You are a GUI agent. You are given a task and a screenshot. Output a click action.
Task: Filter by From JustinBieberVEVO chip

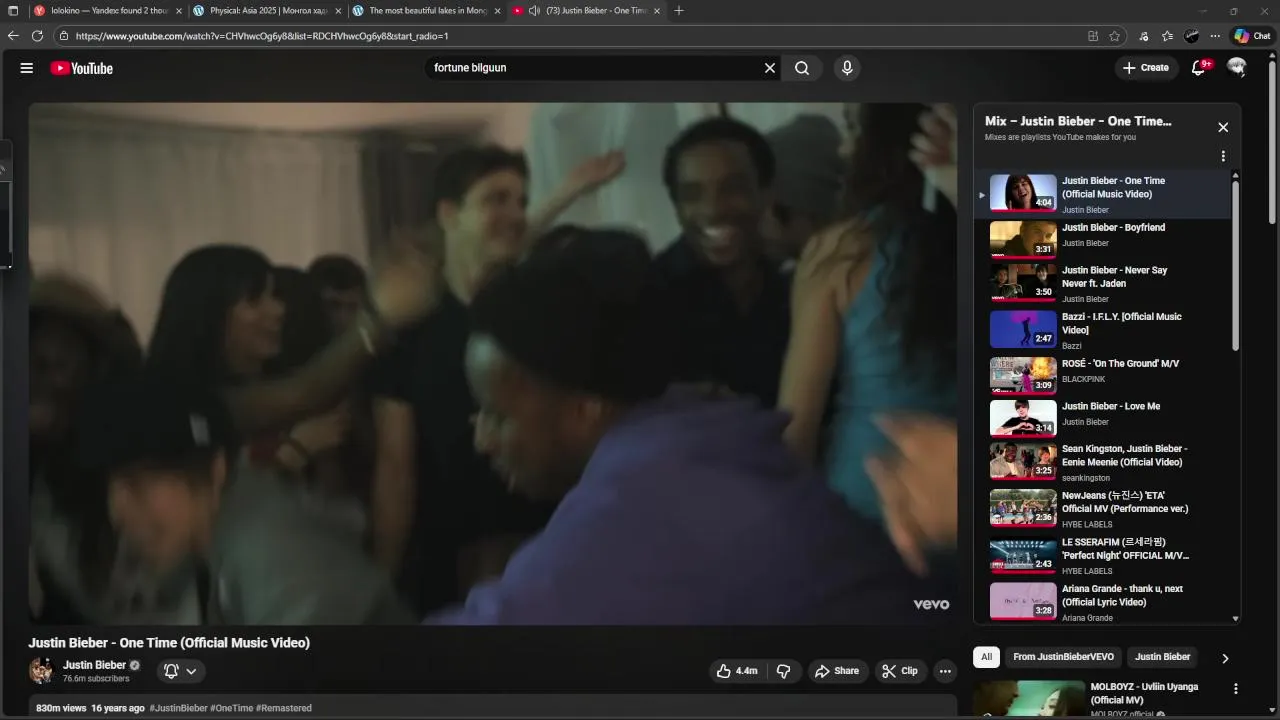click(1063, 657)
